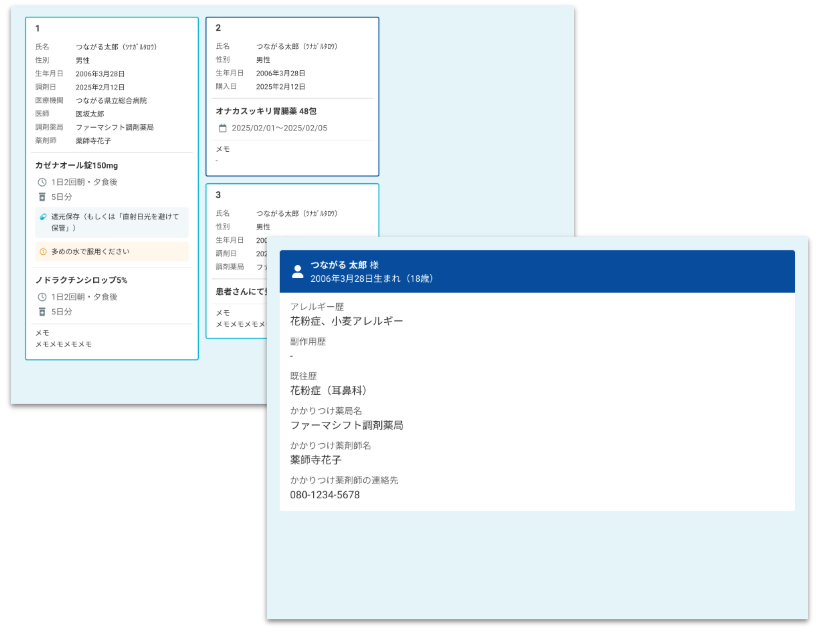Screen dimensions: 818x634
Task: Click the orange caution icon beside 多めの水で服用ください
Action: click(43, 252)
